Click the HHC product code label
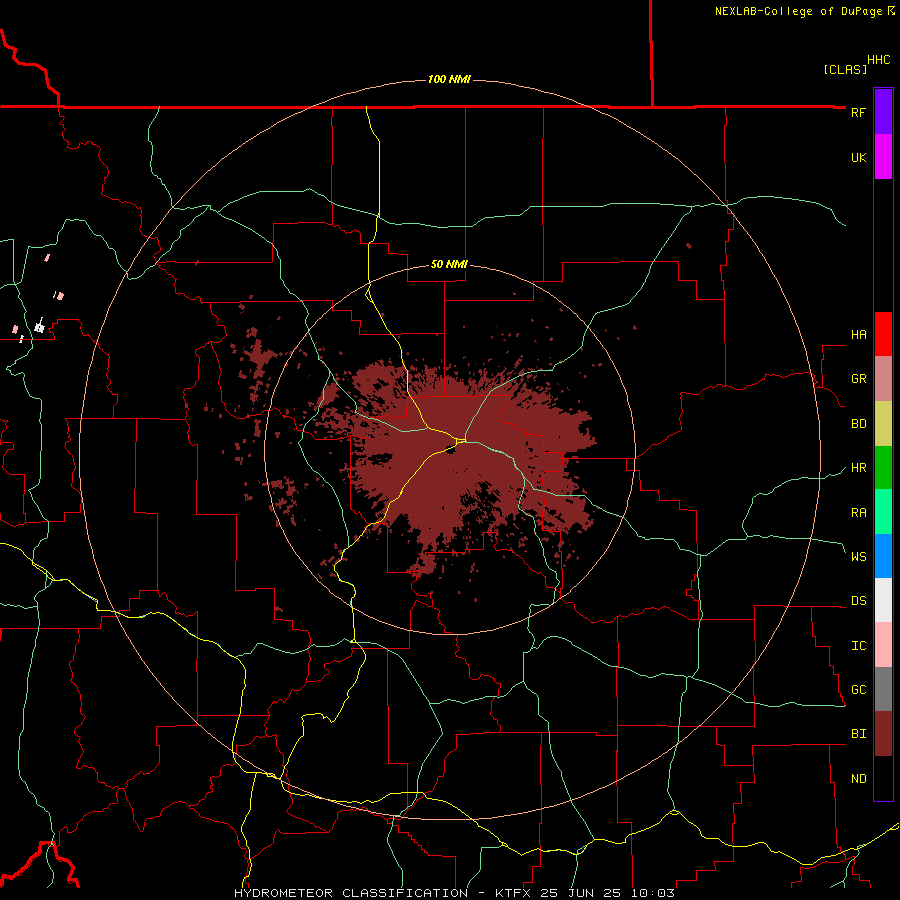Viewport: 900px width, 900px height. tap(878, 60)
